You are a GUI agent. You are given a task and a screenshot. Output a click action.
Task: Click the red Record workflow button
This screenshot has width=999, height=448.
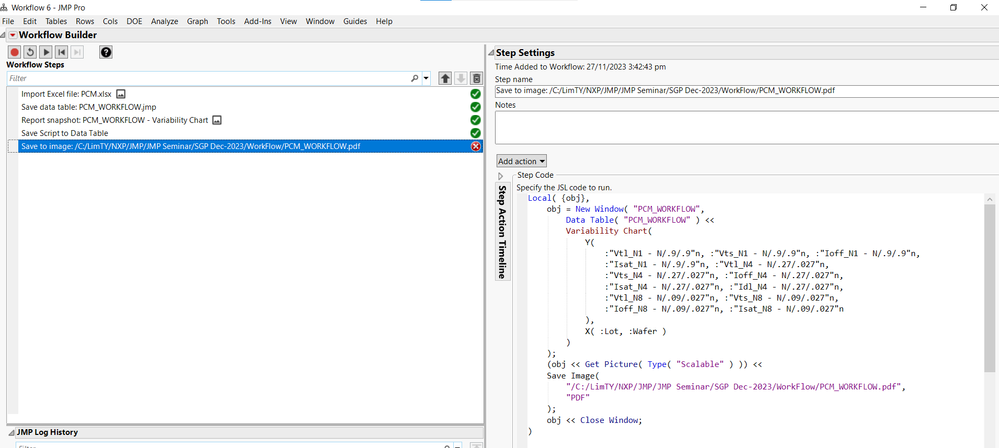click(x=15, y=52)
